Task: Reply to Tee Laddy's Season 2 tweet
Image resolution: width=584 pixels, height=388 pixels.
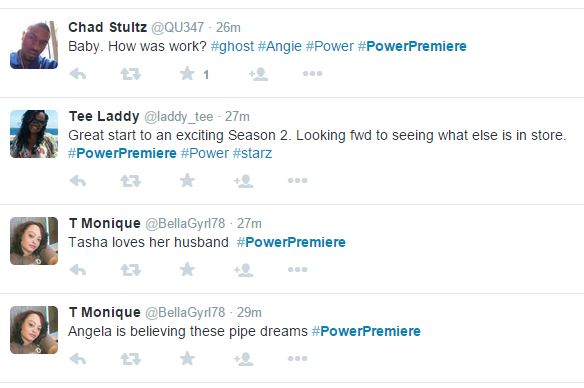Action: pyautogui.click(x=78, y=181)
